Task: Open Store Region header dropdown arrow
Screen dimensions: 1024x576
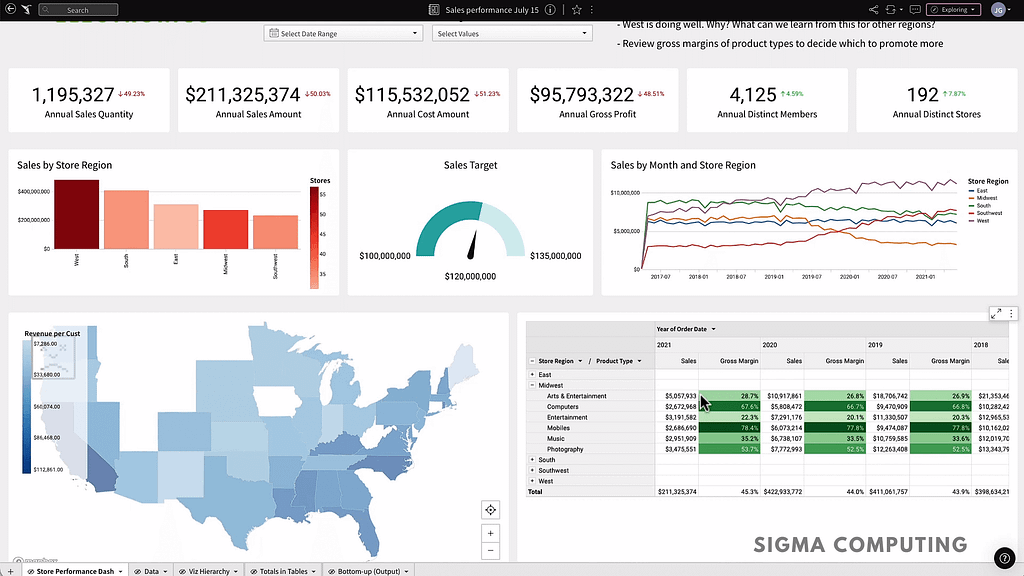Action: [x=580, y=361]
